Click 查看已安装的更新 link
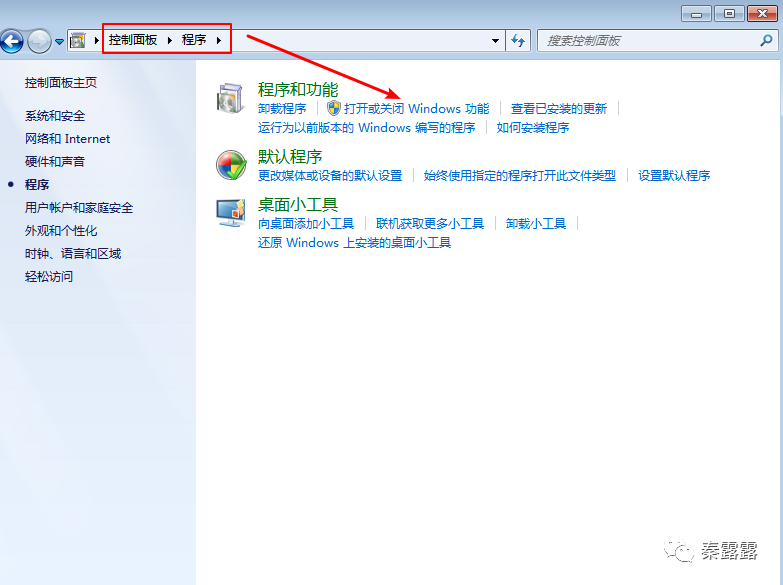The image size is (783, 585). [x=559, y=109]
